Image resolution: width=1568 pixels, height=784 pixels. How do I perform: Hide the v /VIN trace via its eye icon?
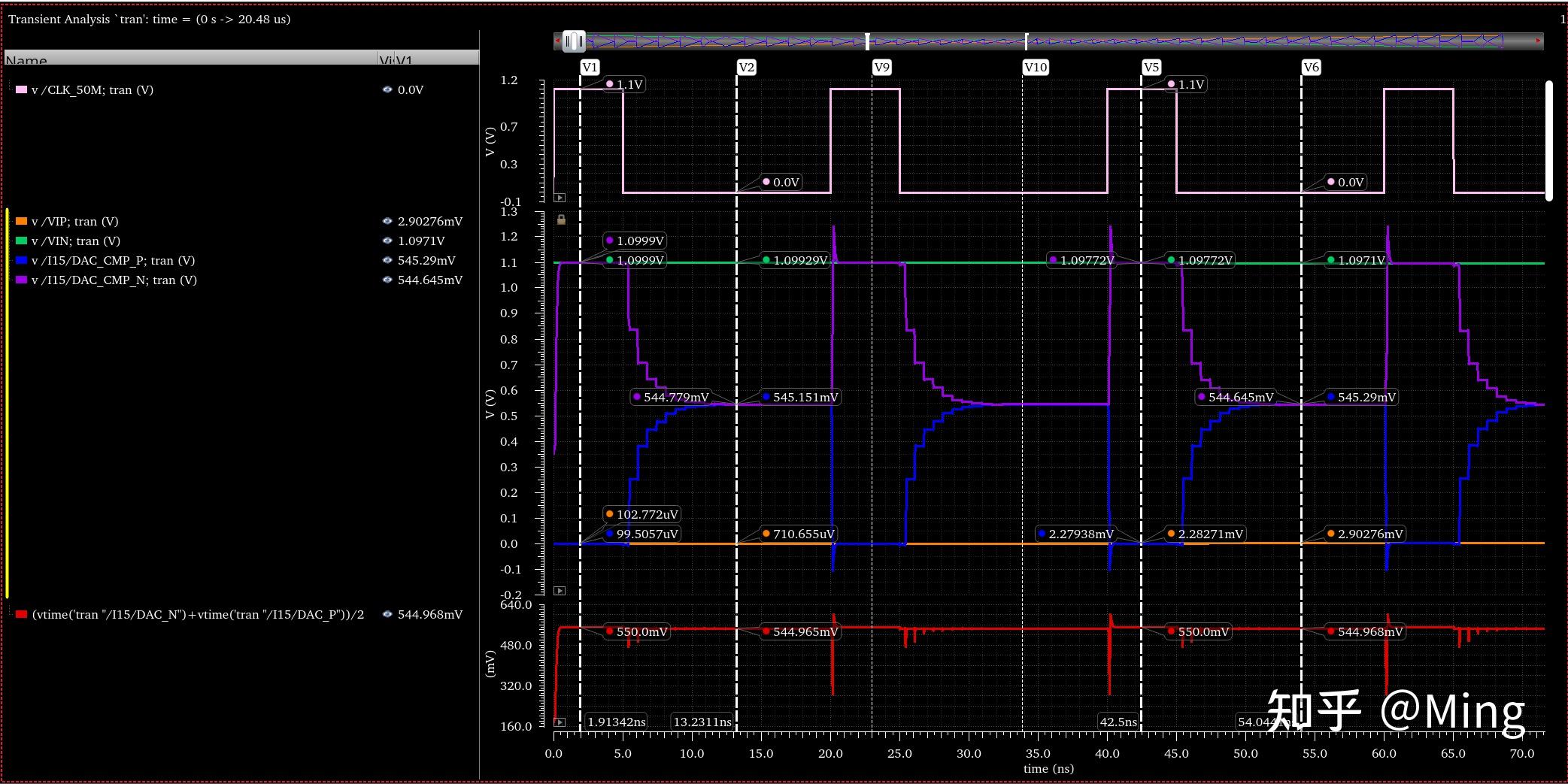[387, 241]
